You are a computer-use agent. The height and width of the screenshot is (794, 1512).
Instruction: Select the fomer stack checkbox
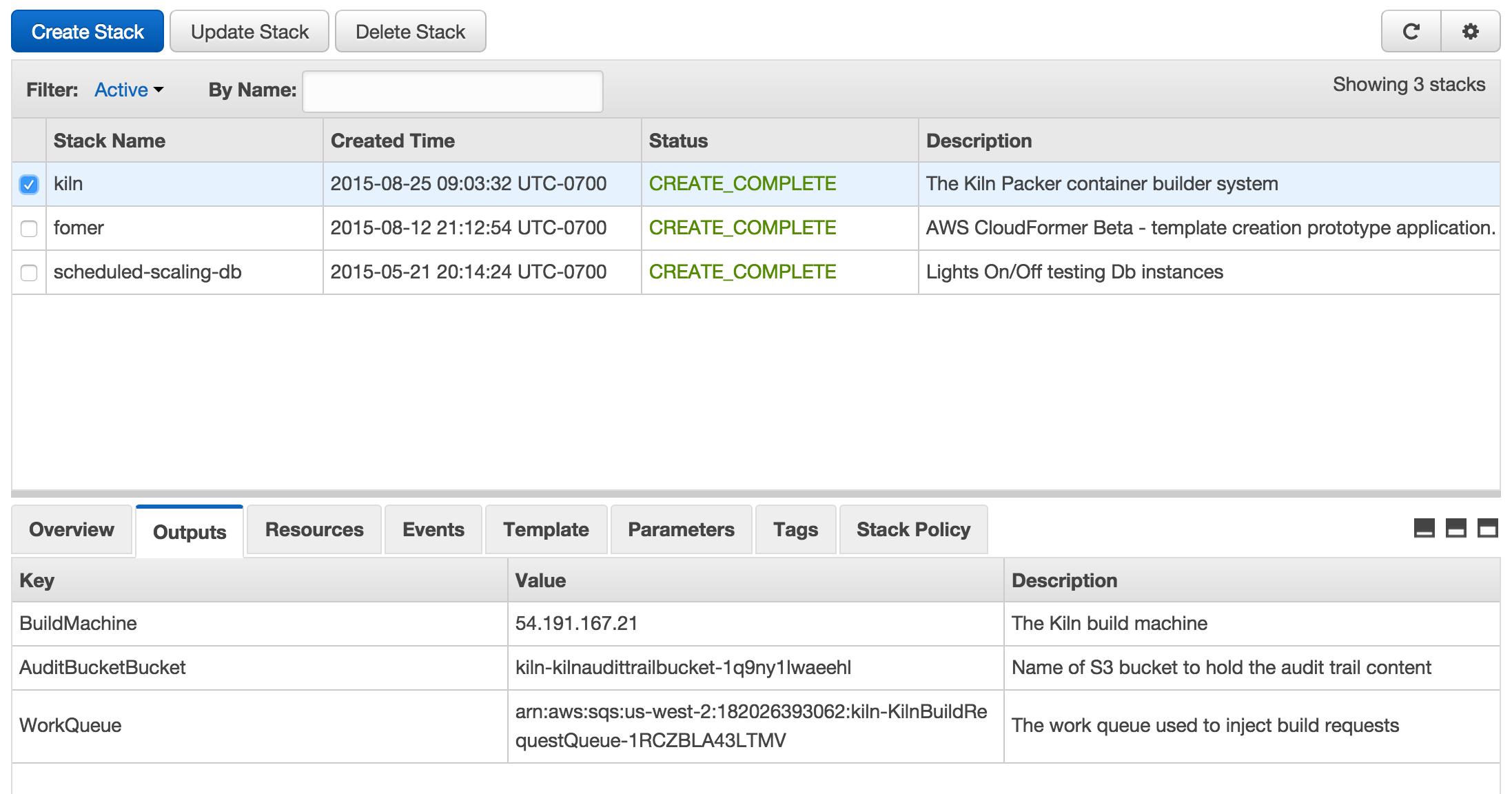29,228
